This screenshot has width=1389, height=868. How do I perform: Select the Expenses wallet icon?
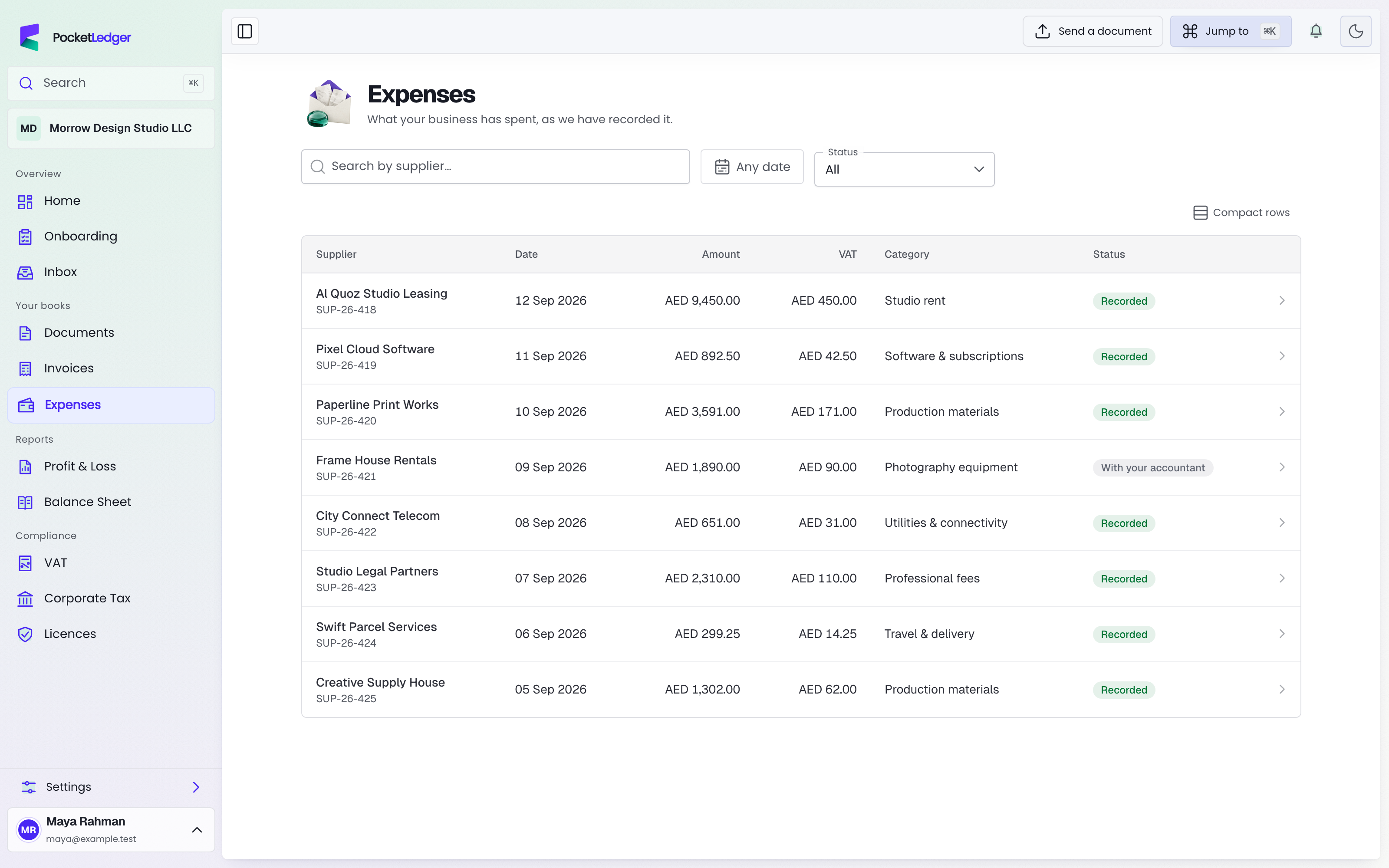tap(26, 405)
